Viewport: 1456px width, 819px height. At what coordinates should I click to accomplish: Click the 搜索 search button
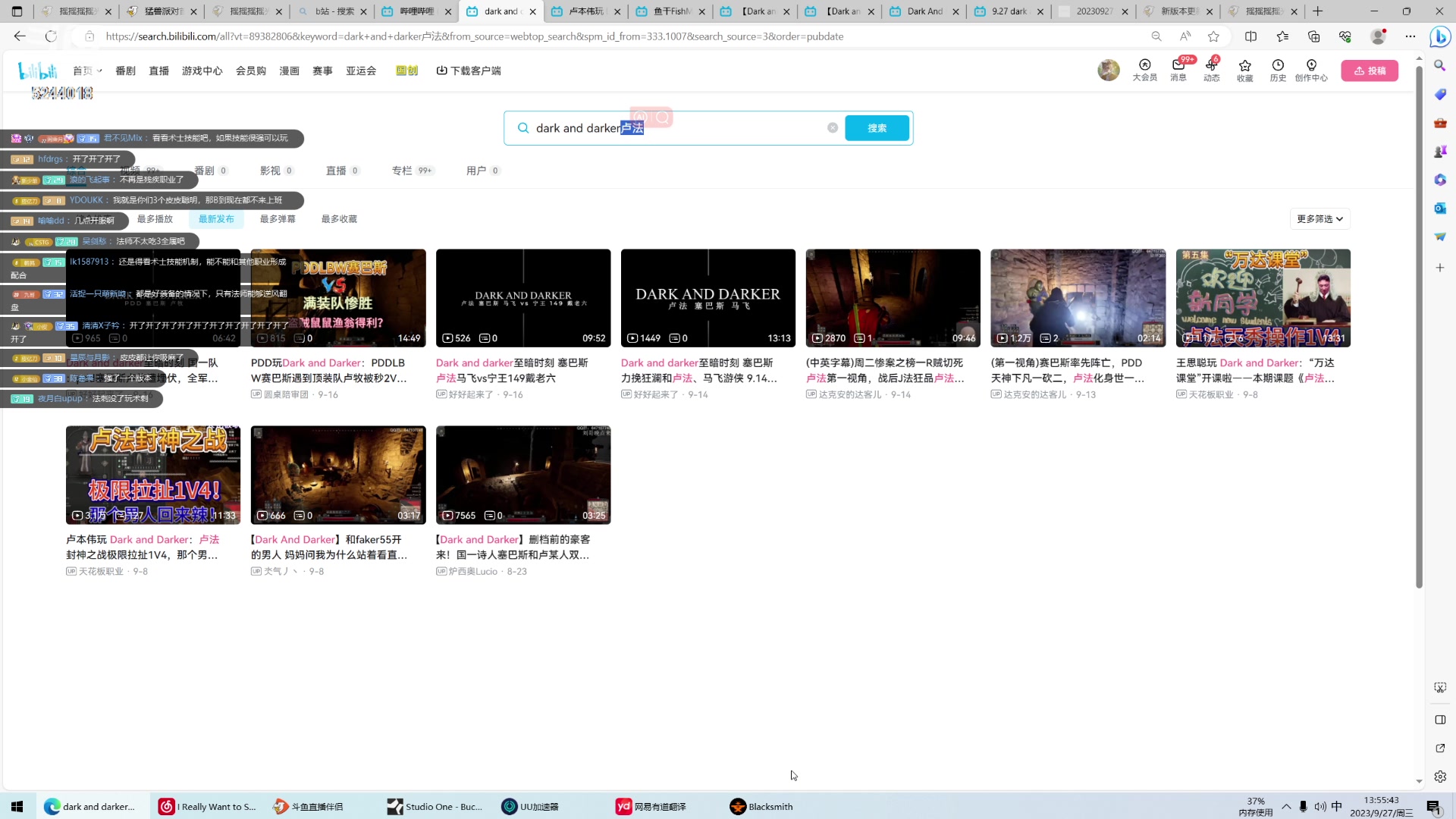tap(877, 127)
